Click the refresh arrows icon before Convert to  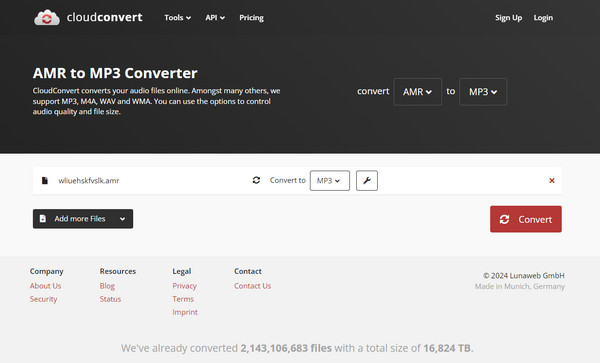click(x=256, y=180)
